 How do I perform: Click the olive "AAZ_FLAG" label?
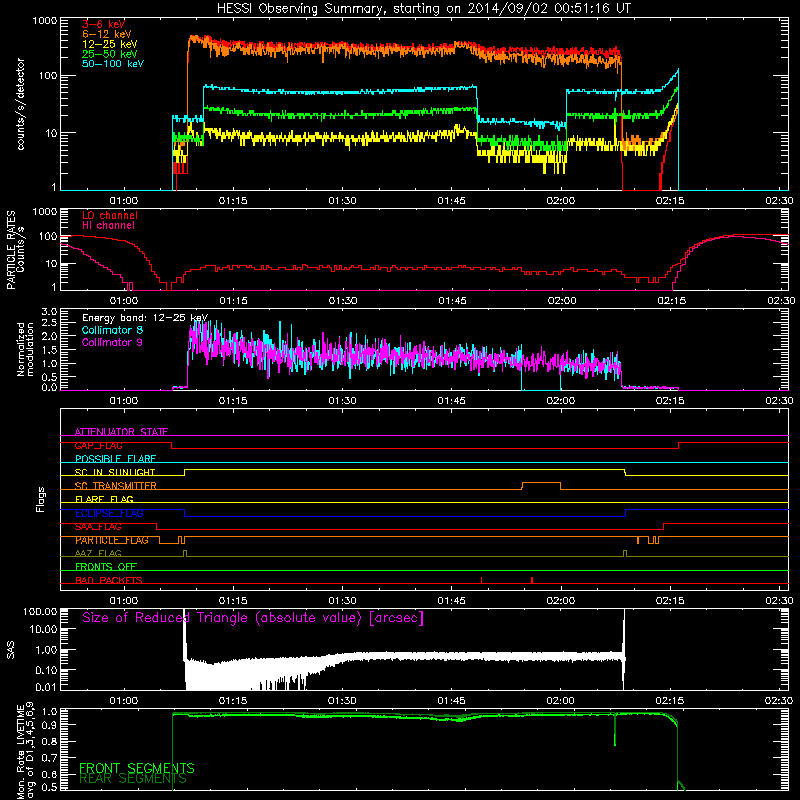(98, 553)
